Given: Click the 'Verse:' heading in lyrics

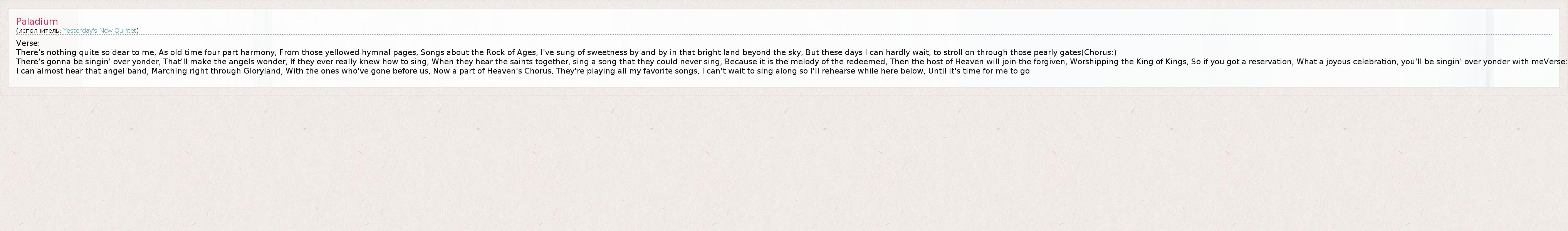Looking at the screenshot, I should click(28, 43).
